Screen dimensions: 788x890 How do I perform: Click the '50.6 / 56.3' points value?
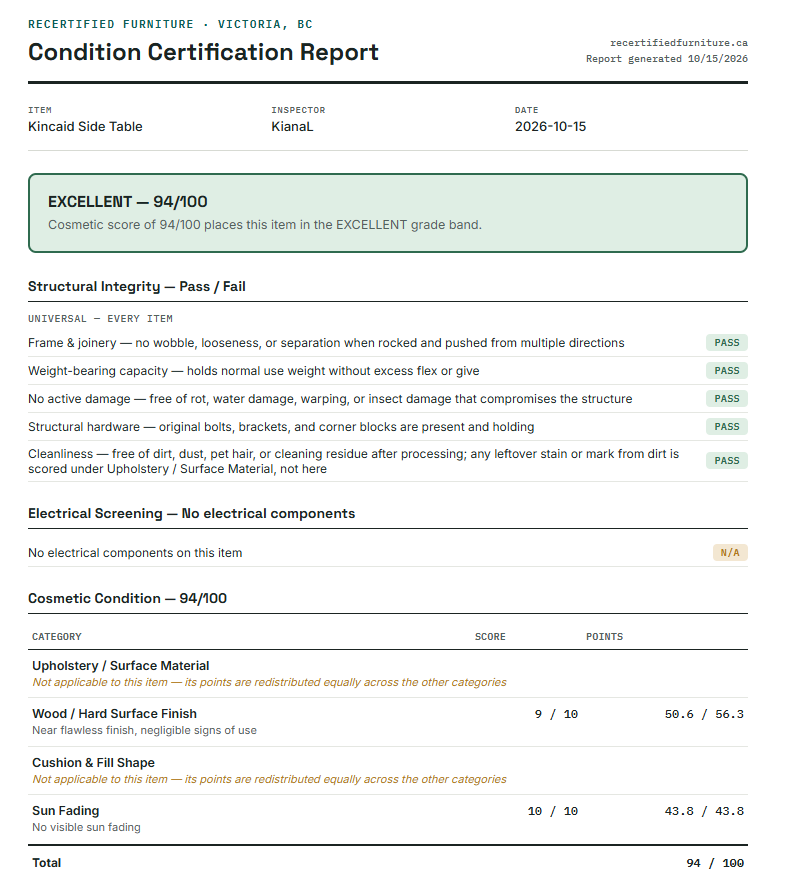pyautogui.click(x=704, y=714)
